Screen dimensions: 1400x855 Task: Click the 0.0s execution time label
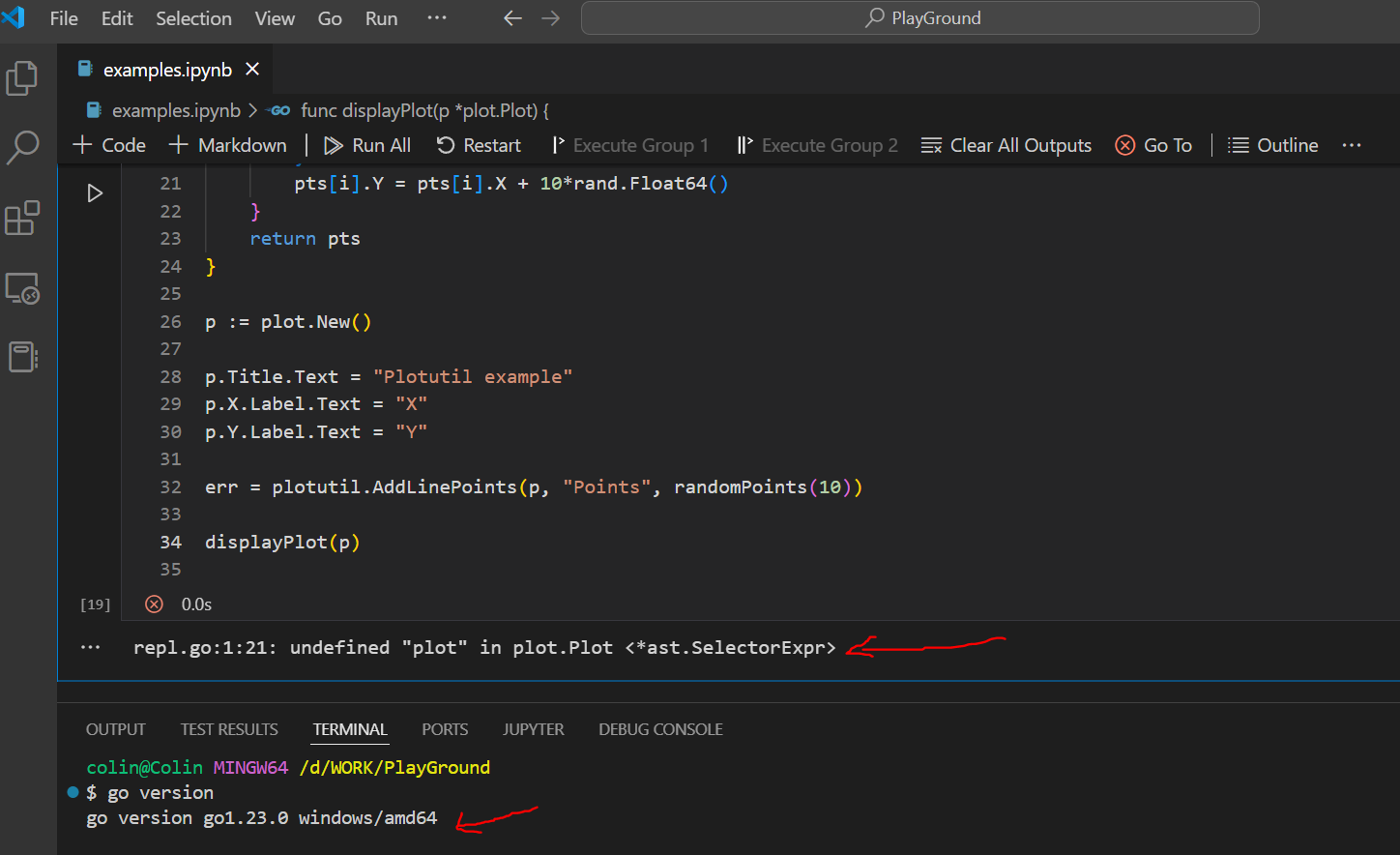pyautogui.click(x=196, y=604)
